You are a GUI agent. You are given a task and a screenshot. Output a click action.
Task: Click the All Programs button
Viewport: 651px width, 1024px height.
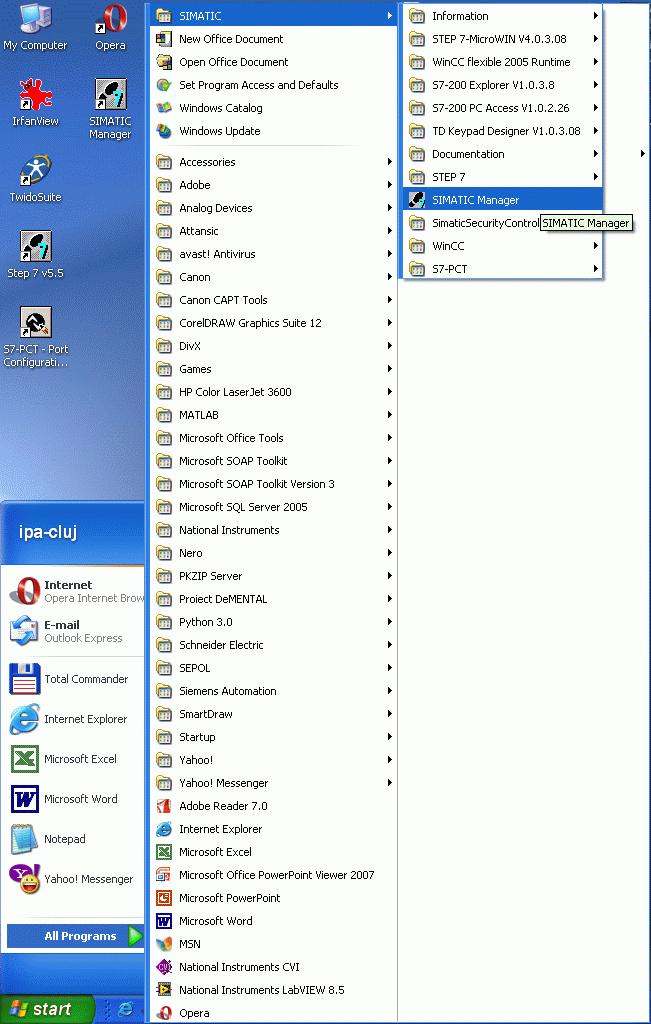[x=74, y=936]
